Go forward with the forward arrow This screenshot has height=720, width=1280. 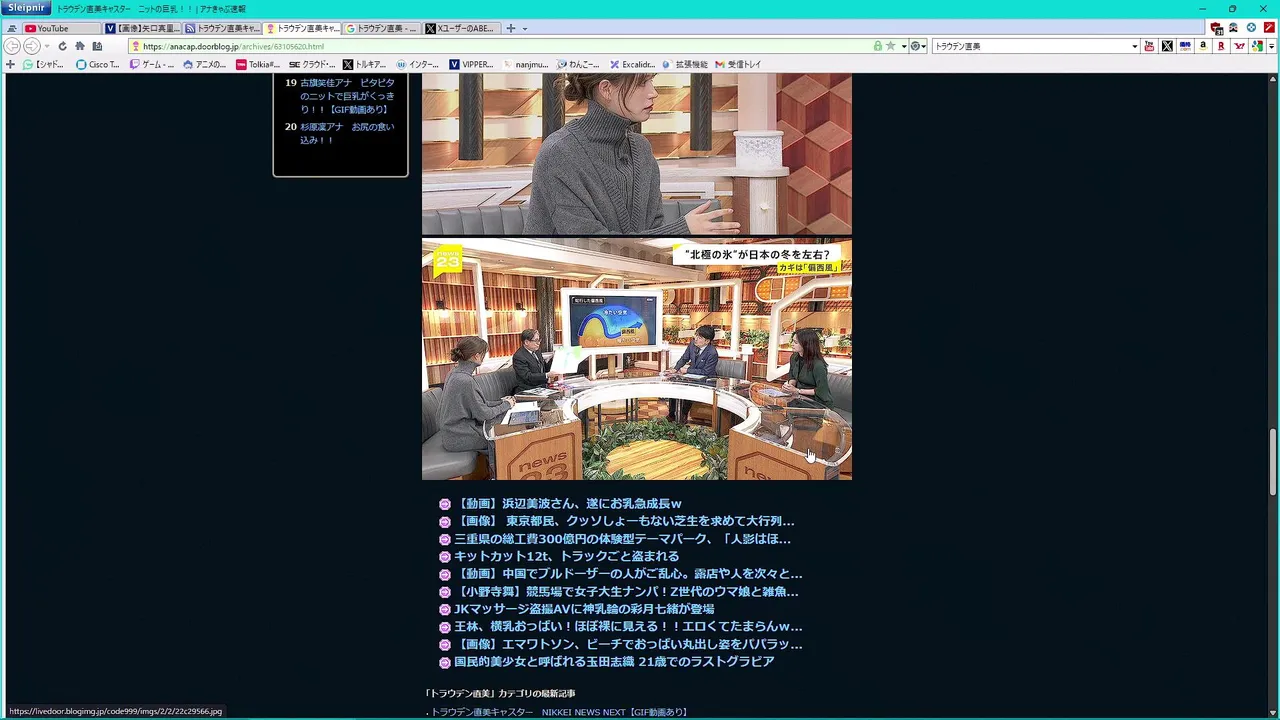coord(31,46)
